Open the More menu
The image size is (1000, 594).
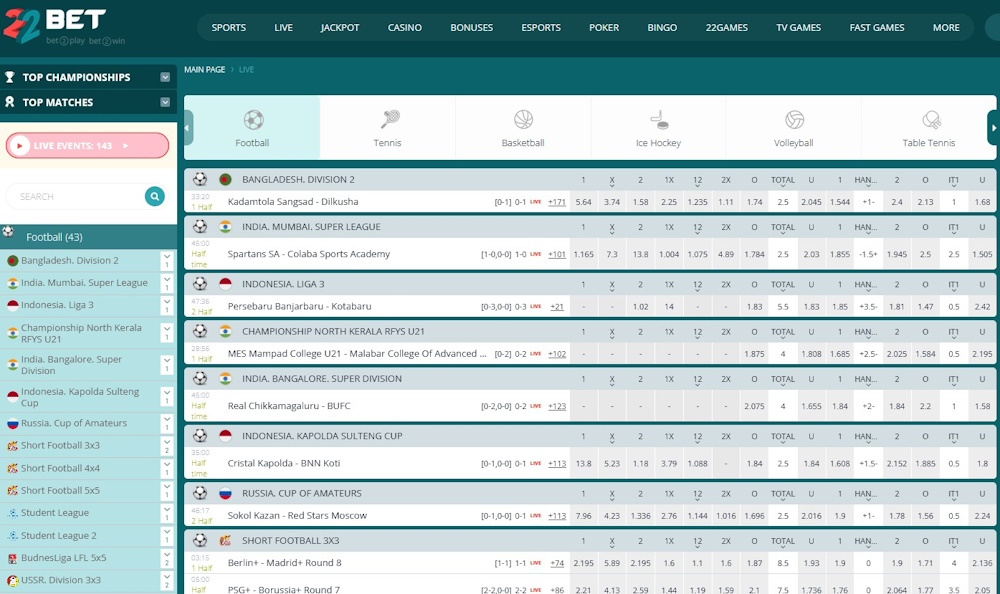[946, 27]
